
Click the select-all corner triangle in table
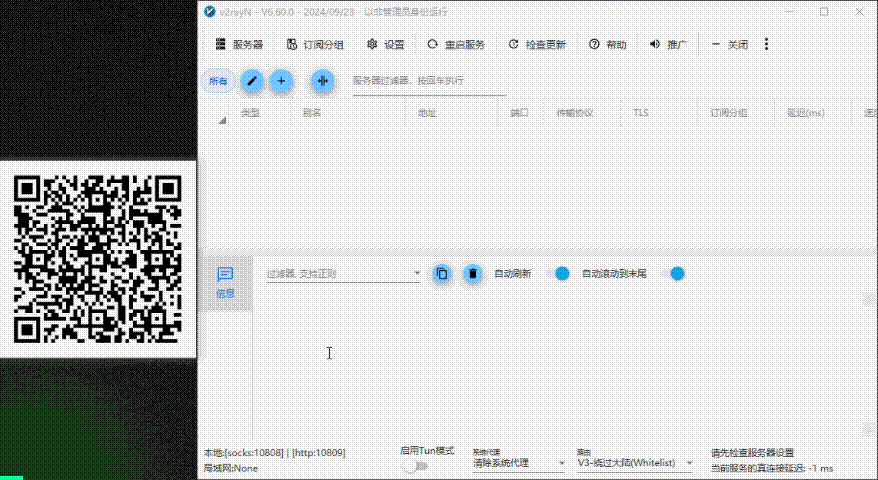click(x=222, y=119)
